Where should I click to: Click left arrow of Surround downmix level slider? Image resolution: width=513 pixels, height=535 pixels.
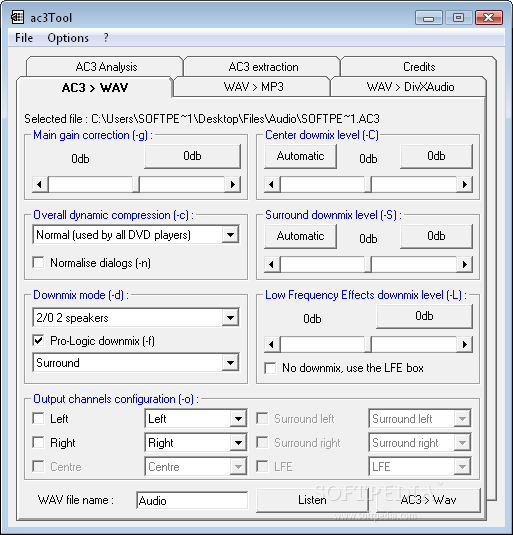[272, 264]
